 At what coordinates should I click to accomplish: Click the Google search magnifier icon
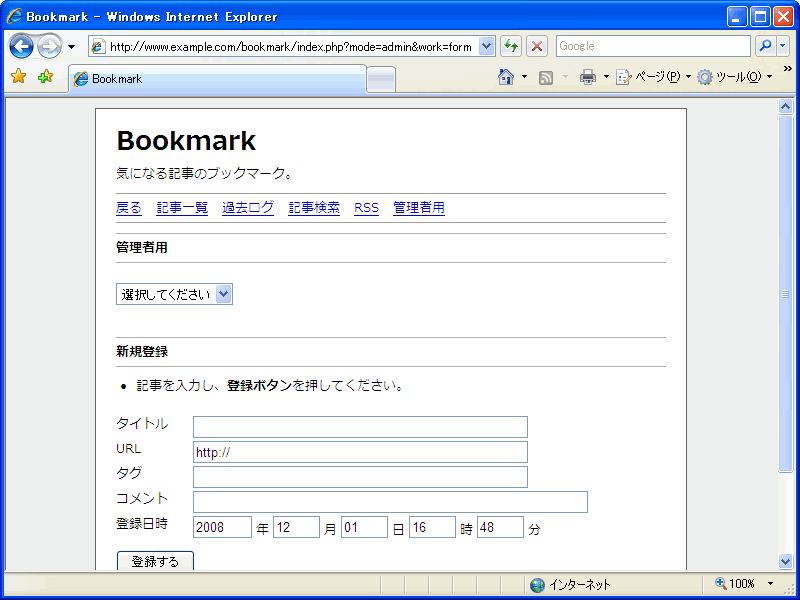click(x=764, y=46)
